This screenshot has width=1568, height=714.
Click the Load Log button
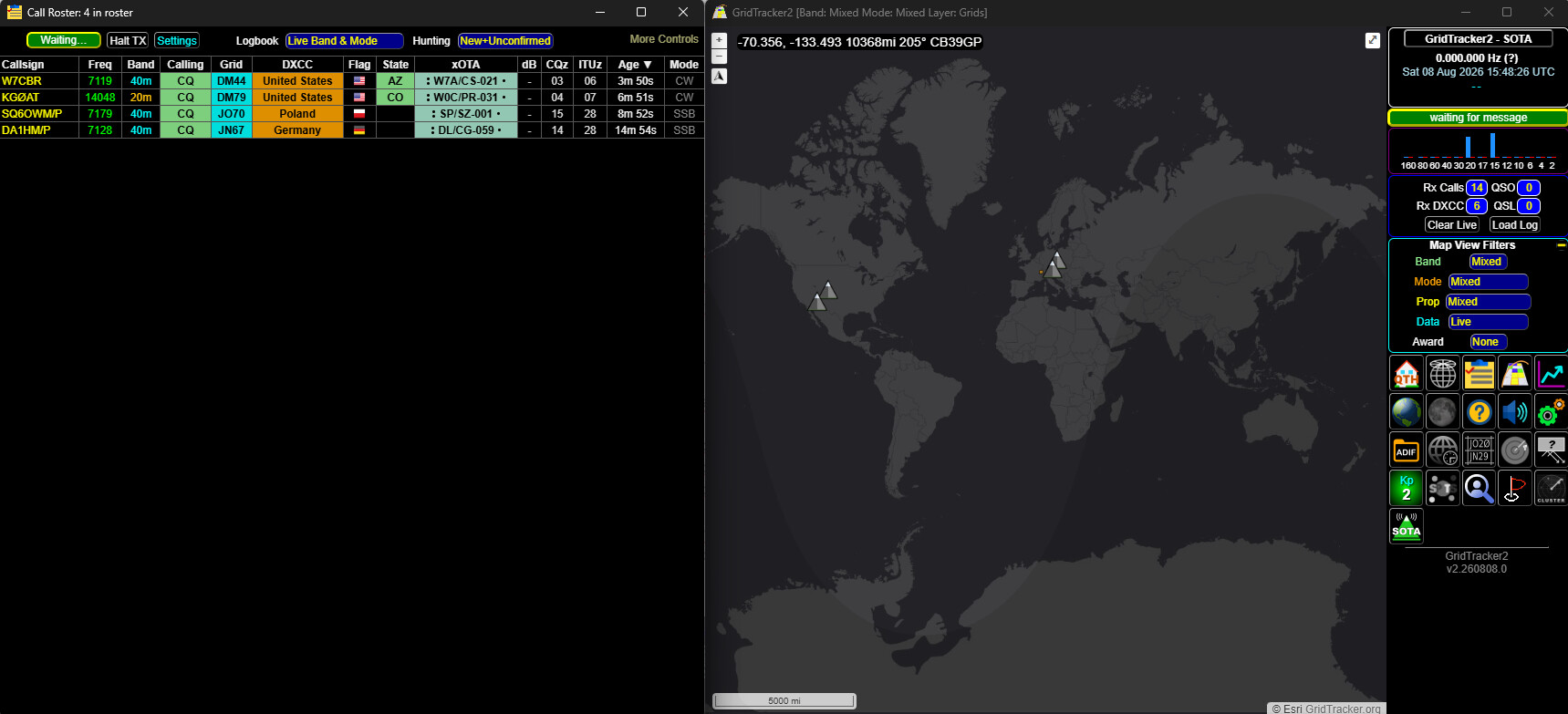1515,225
